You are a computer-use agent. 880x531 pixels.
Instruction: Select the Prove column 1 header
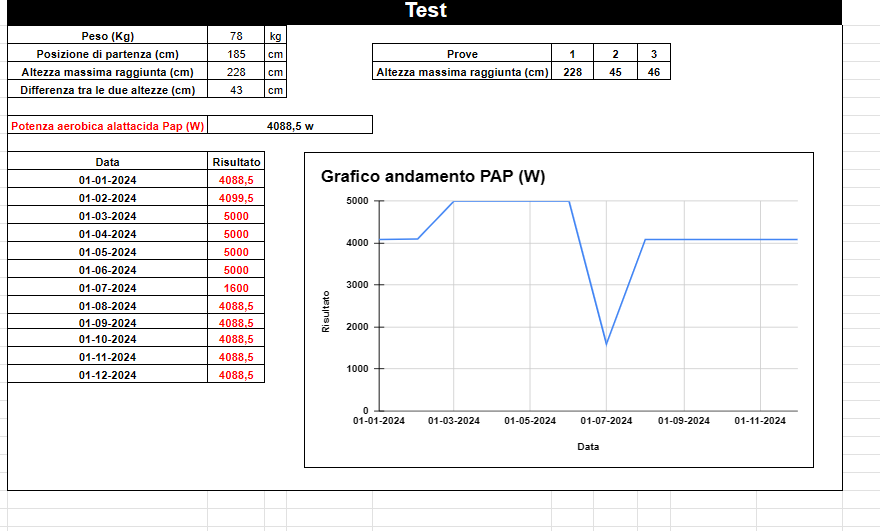(x=572, y=53)
